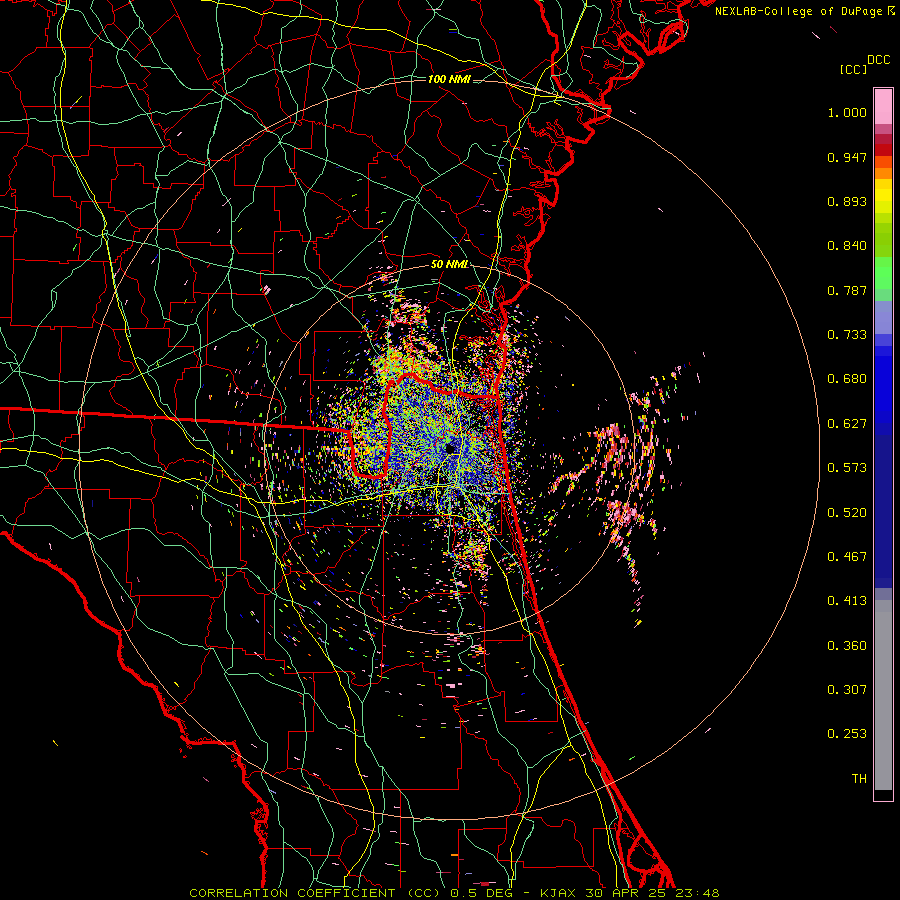Click the NEXLAB-College of DuPage credit text
The image size is (900, 900).
(x=800, y=11)
